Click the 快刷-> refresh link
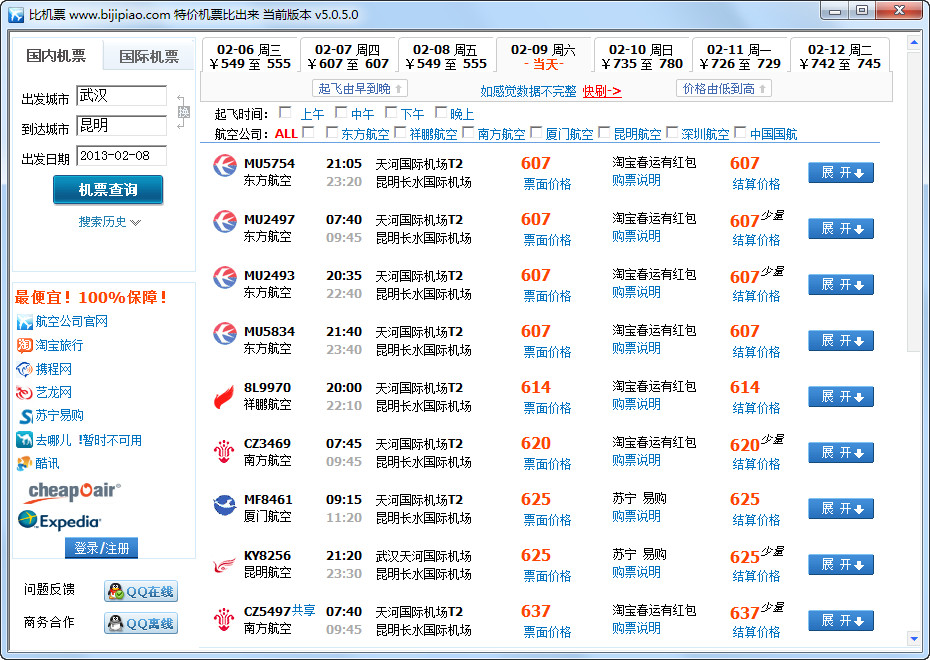The height and width of the screenshot is (660, 930). point(602,91)
